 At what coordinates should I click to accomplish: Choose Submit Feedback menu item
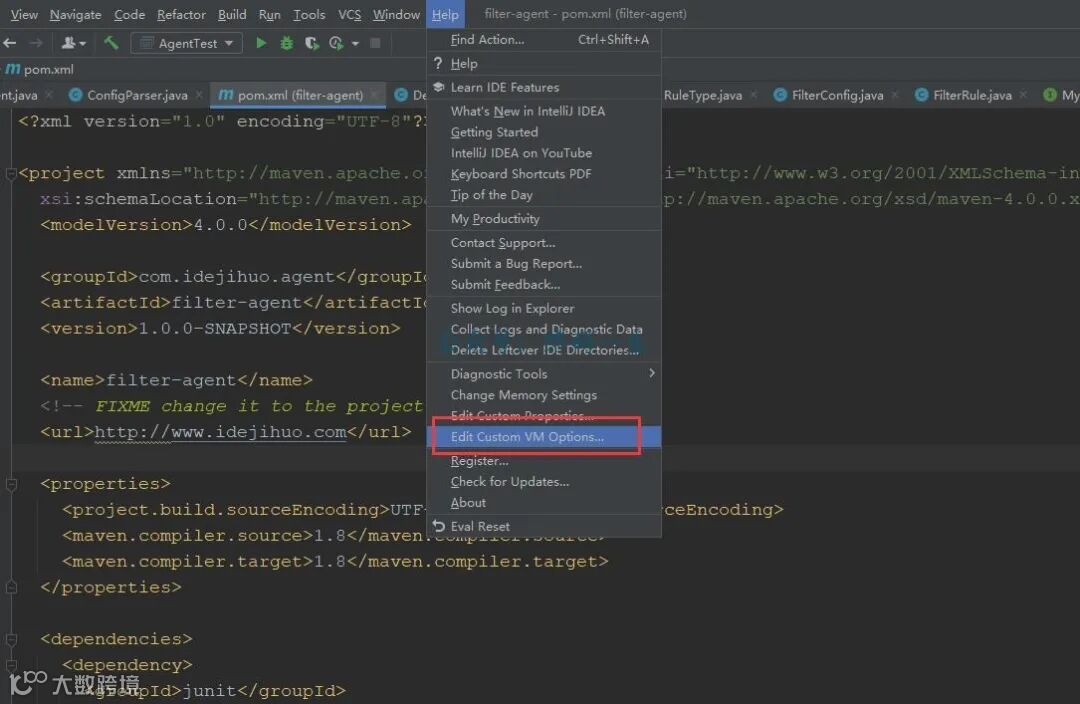(x=544, y=284)
